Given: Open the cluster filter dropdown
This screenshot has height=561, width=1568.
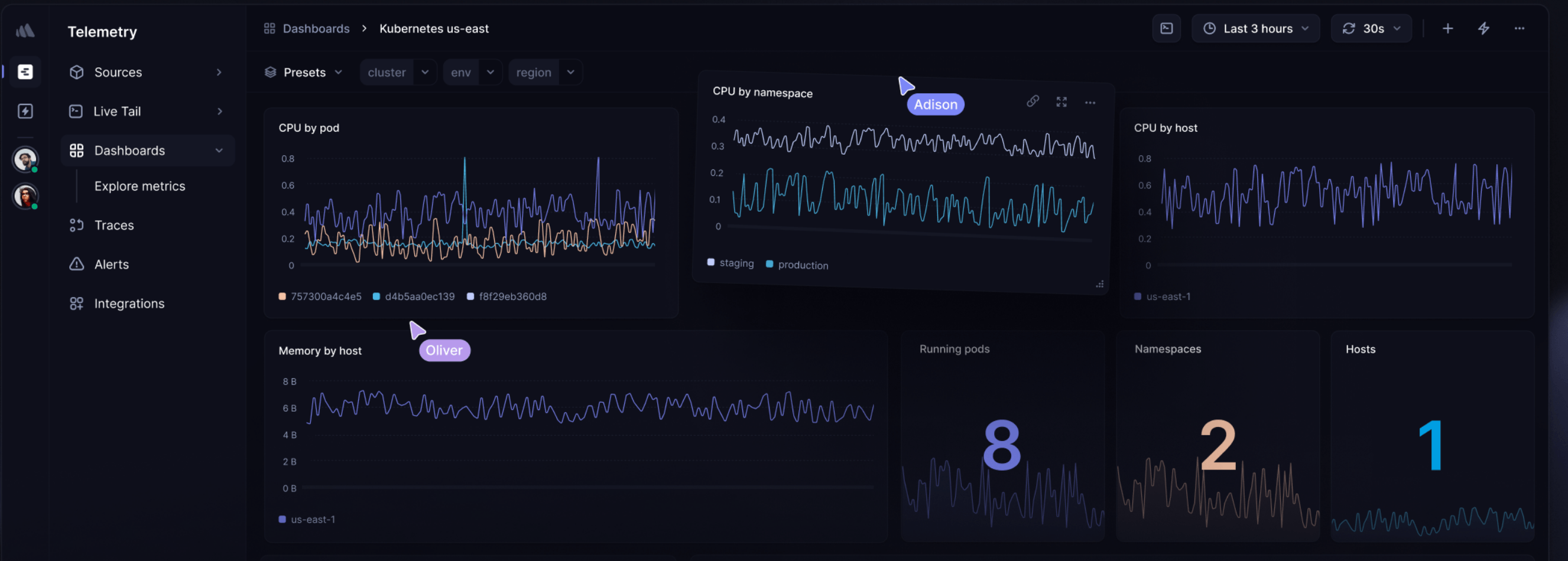Looking at the screenshot, I should point(398,73).
